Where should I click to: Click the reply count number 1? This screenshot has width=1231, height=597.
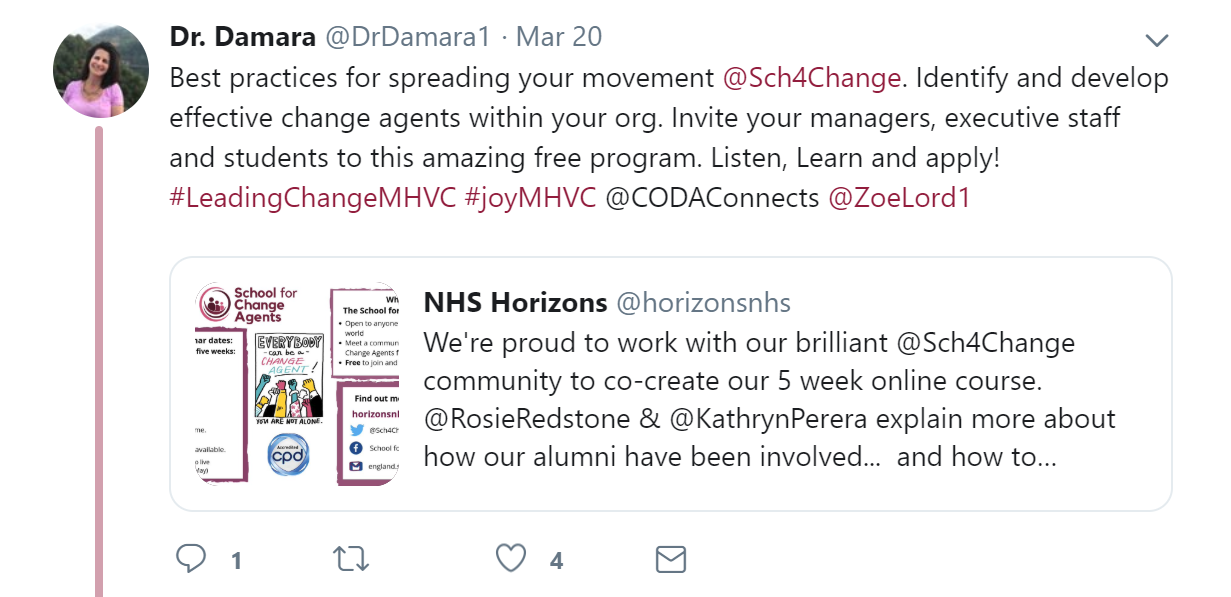click(237, 561)
